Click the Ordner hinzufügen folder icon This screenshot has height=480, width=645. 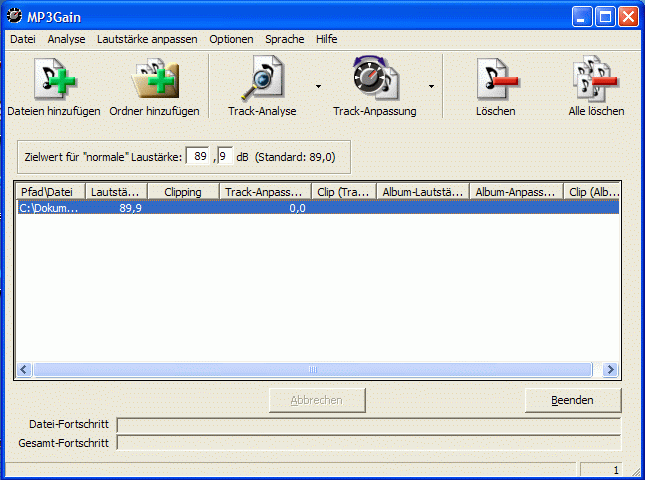click(155, 79)
